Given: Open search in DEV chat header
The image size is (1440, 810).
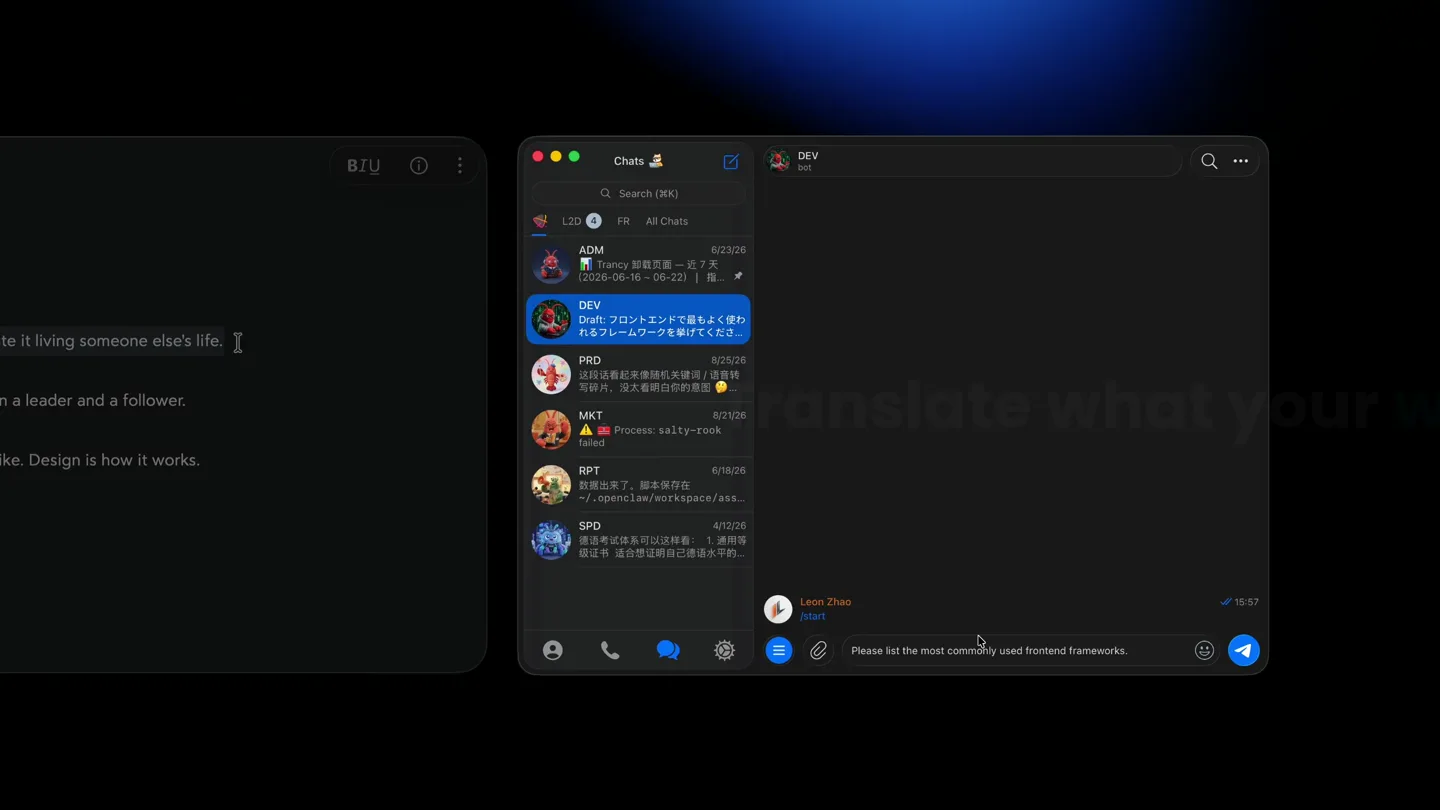Looking at the screenshot, I should tap(1209, 161).
